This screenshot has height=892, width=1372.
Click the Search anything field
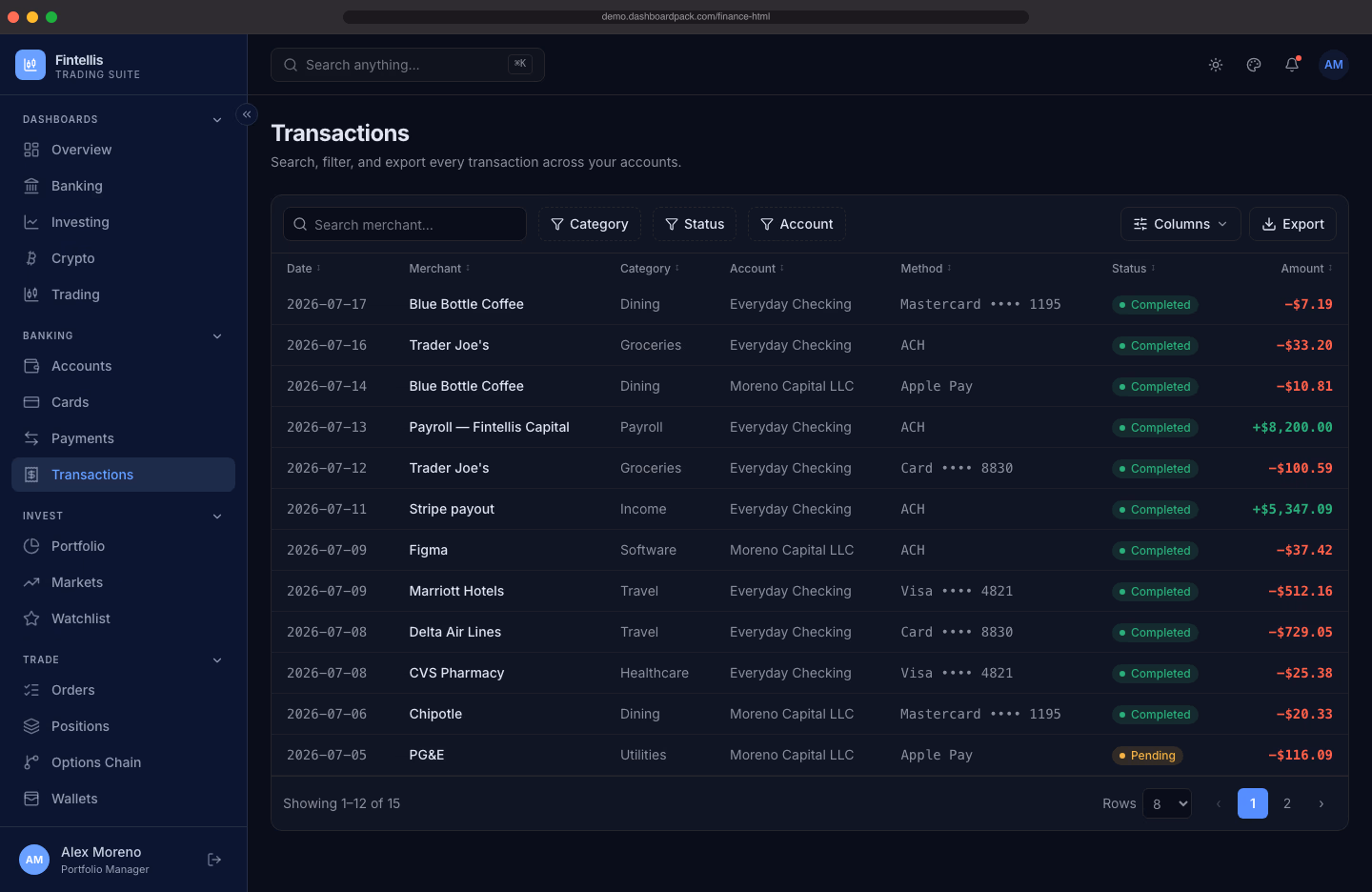408,65
